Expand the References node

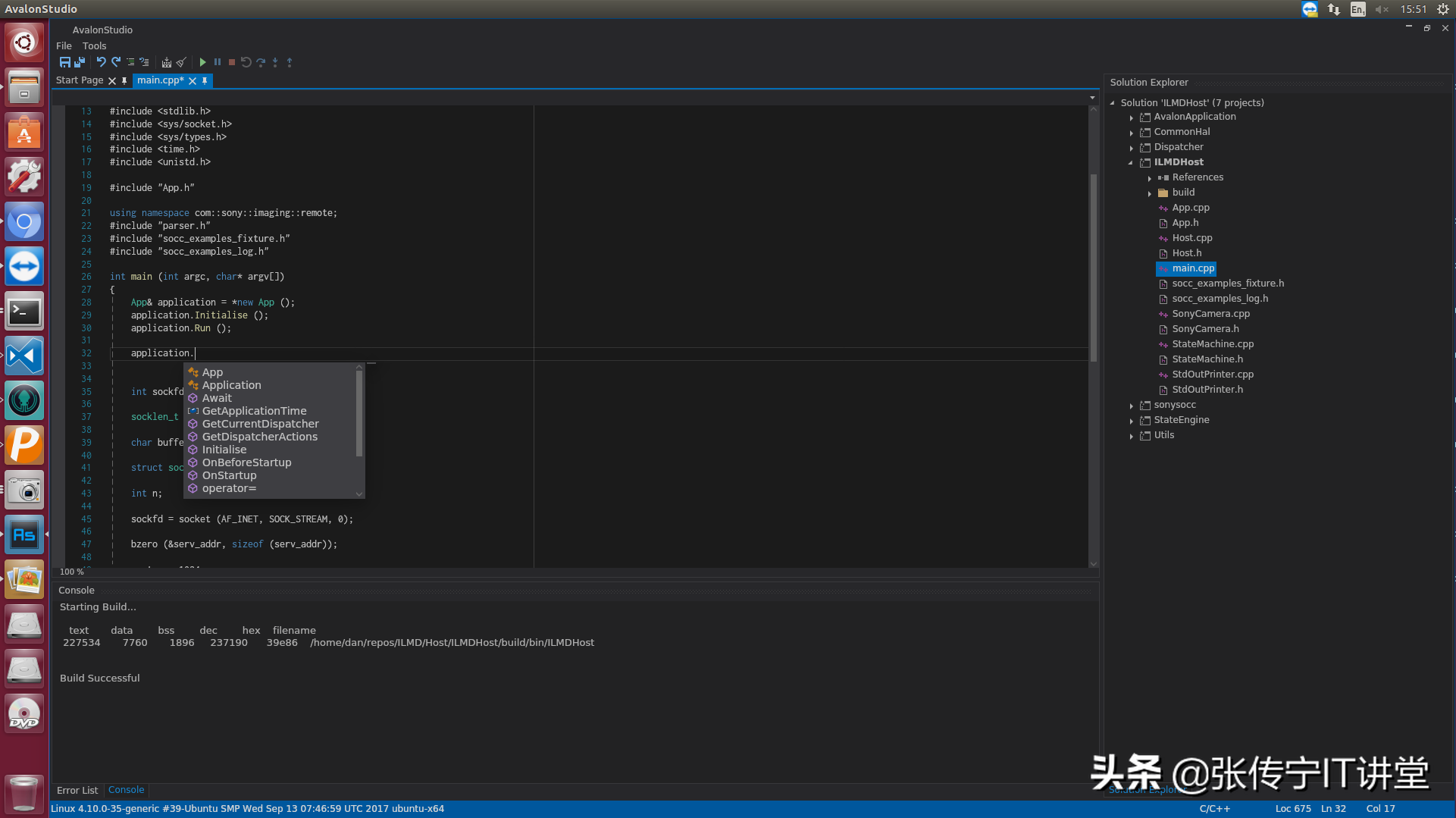[x=1150, y=178]
